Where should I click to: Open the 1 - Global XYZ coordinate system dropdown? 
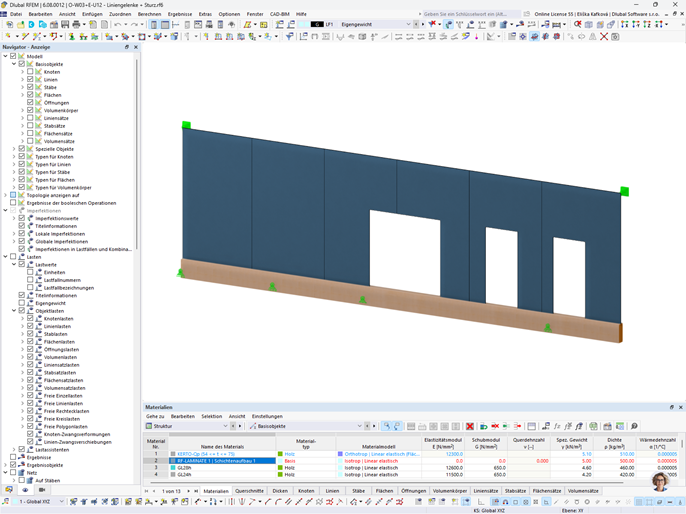61,502
